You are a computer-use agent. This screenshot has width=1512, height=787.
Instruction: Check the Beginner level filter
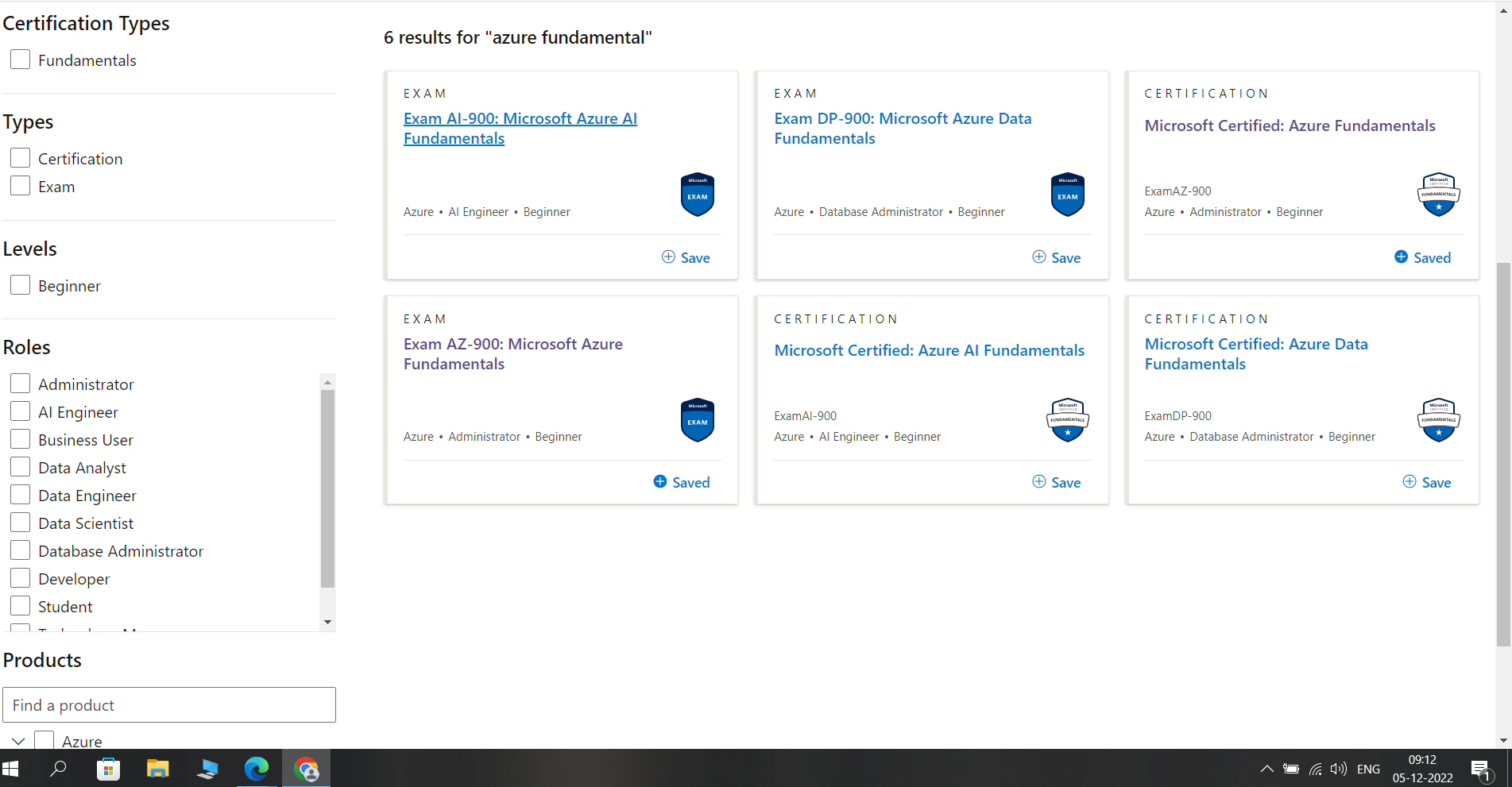click(20, 285)
